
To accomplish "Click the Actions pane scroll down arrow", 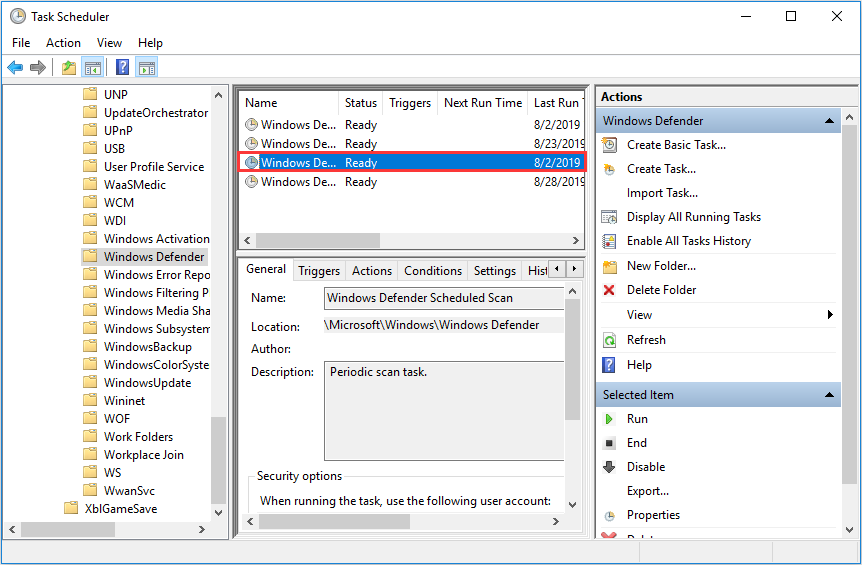I will [x=849, y=530].
